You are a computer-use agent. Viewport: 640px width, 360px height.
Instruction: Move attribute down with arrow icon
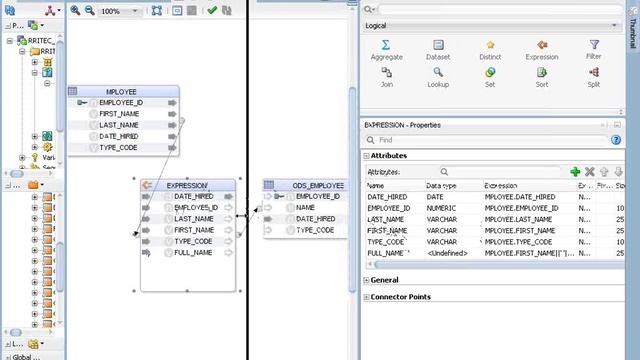click(618, 172)
